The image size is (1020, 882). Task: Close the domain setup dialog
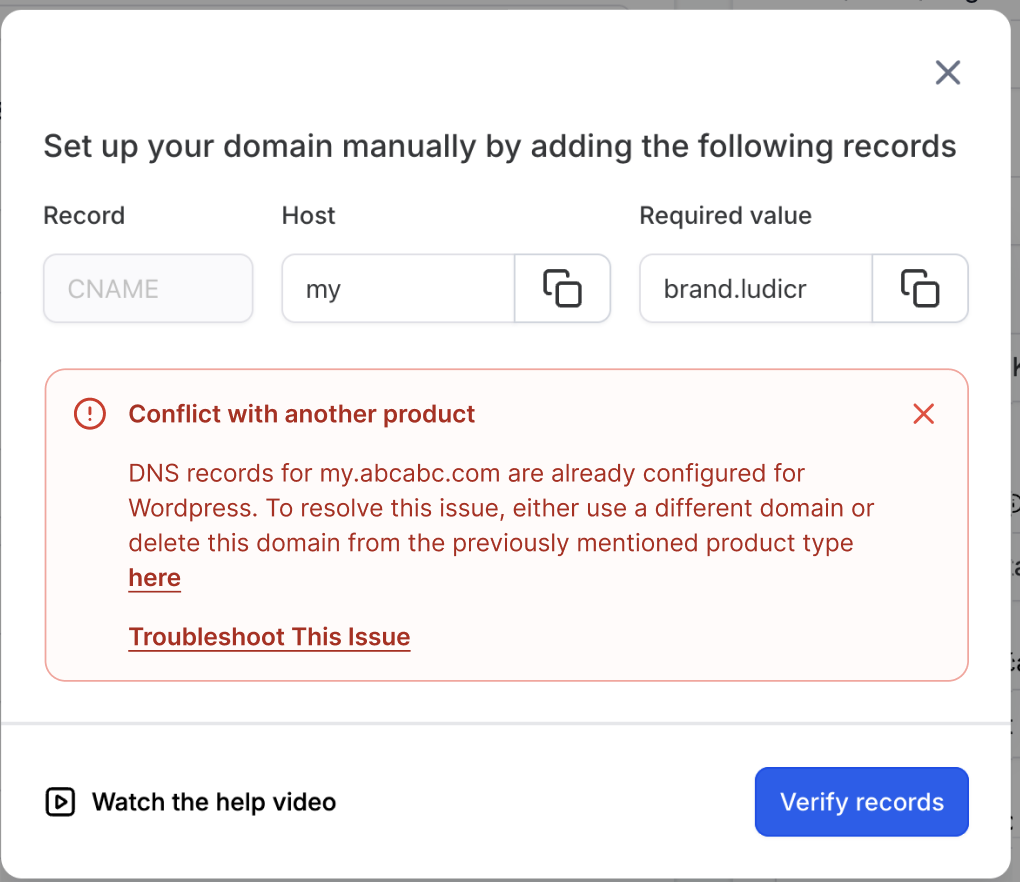click(x=947, y=72)
